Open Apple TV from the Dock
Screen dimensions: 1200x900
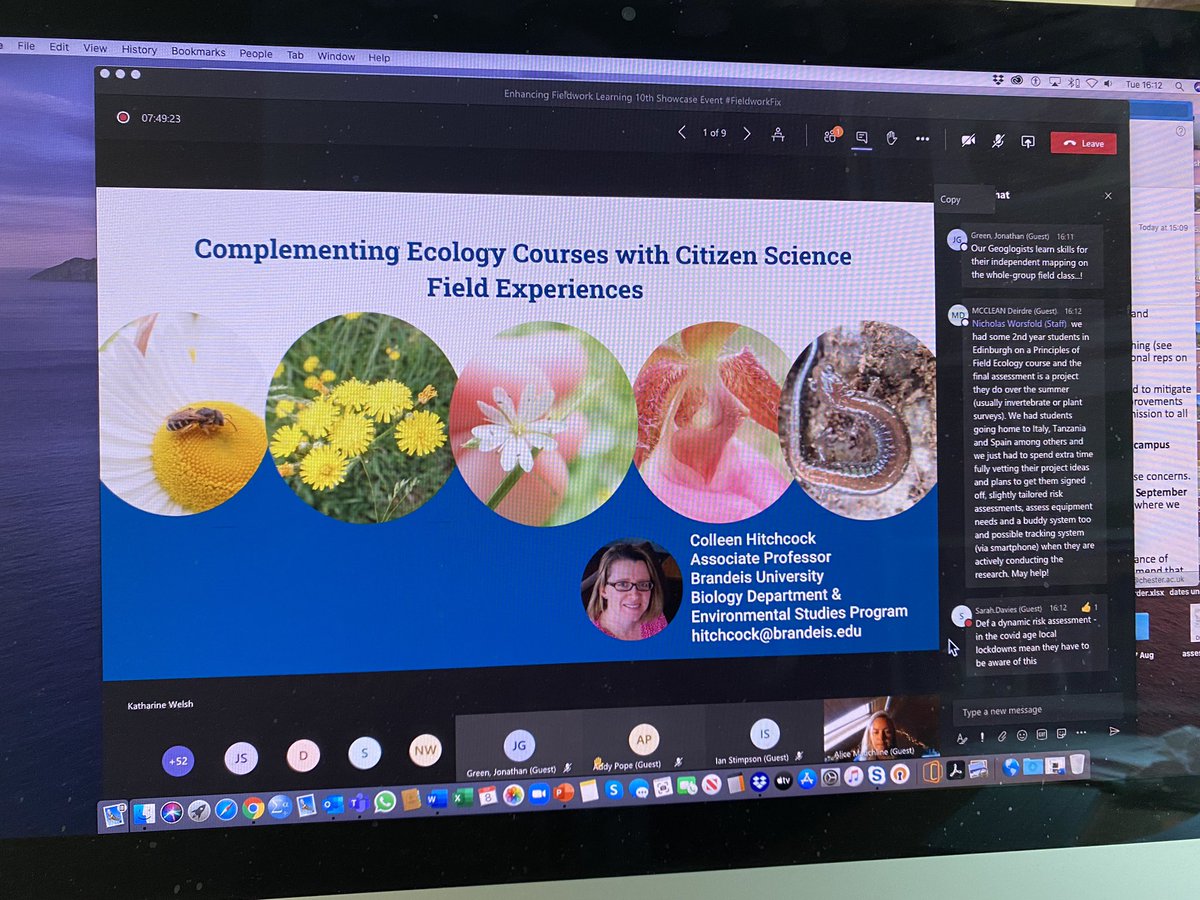point(783,780)
